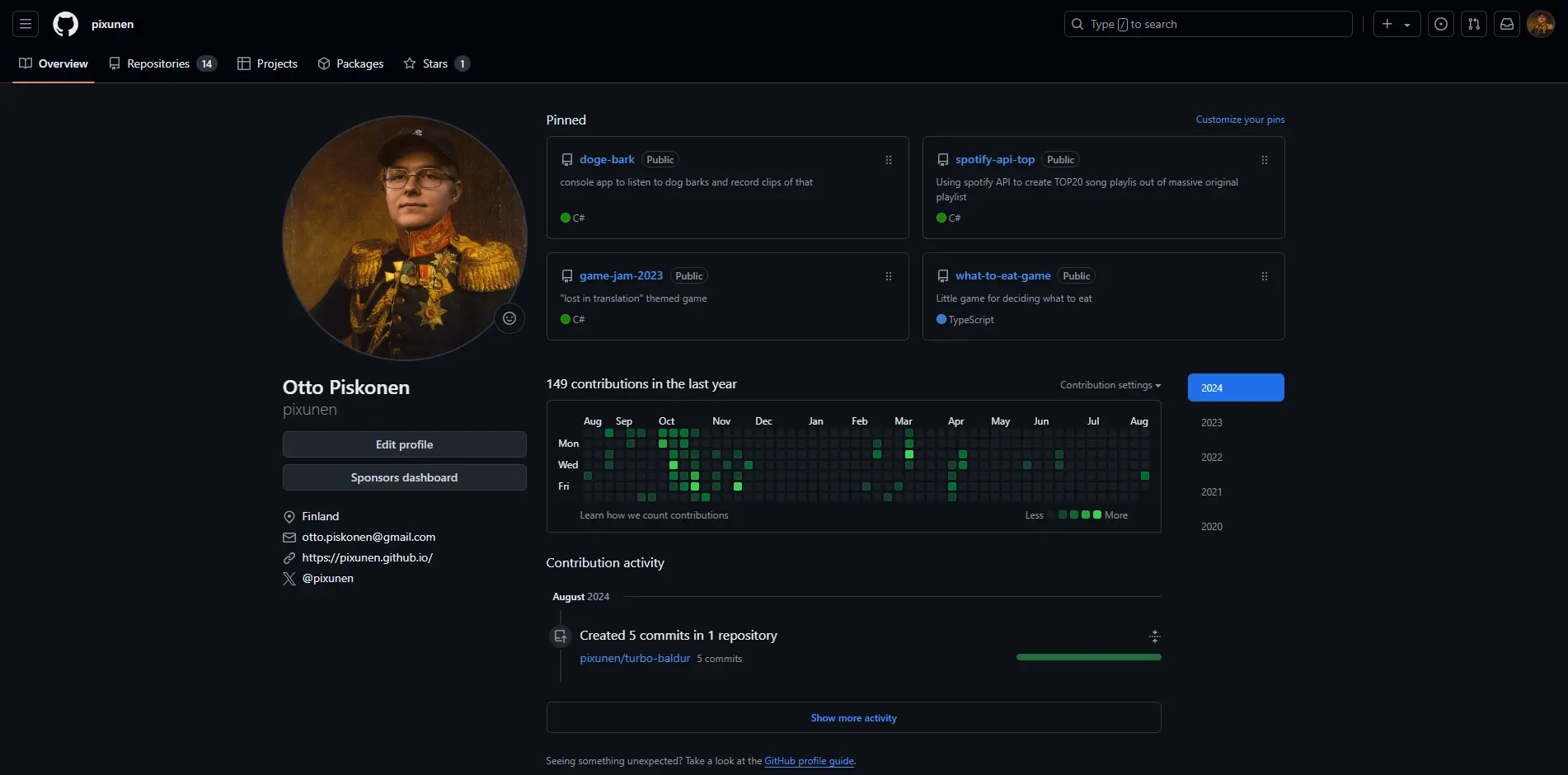This screenshot has width=1568, height=775.
Task: Set status via smiley icon on avatar
Action: [509, 318]
